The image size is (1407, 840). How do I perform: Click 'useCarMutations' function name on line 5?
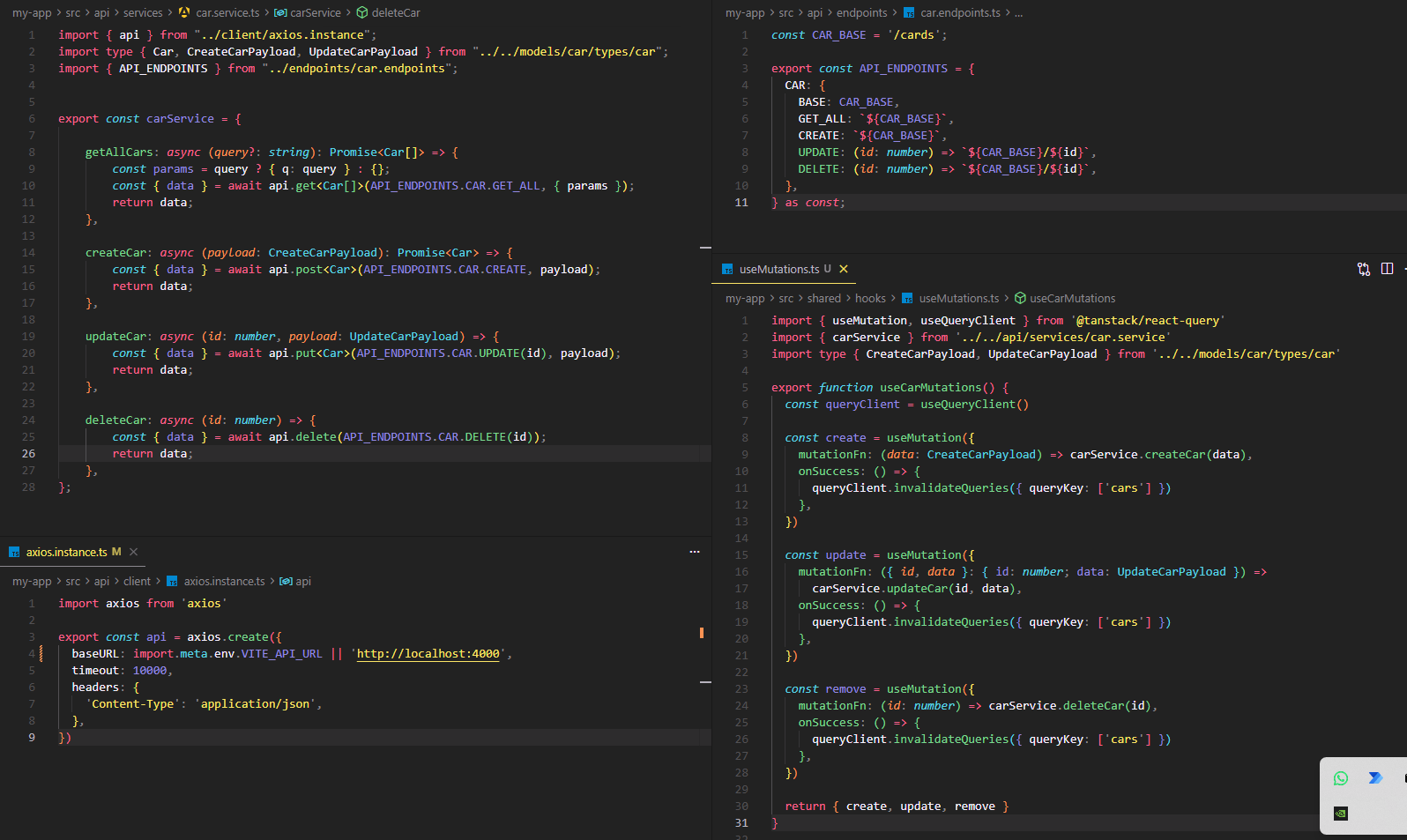931,387
